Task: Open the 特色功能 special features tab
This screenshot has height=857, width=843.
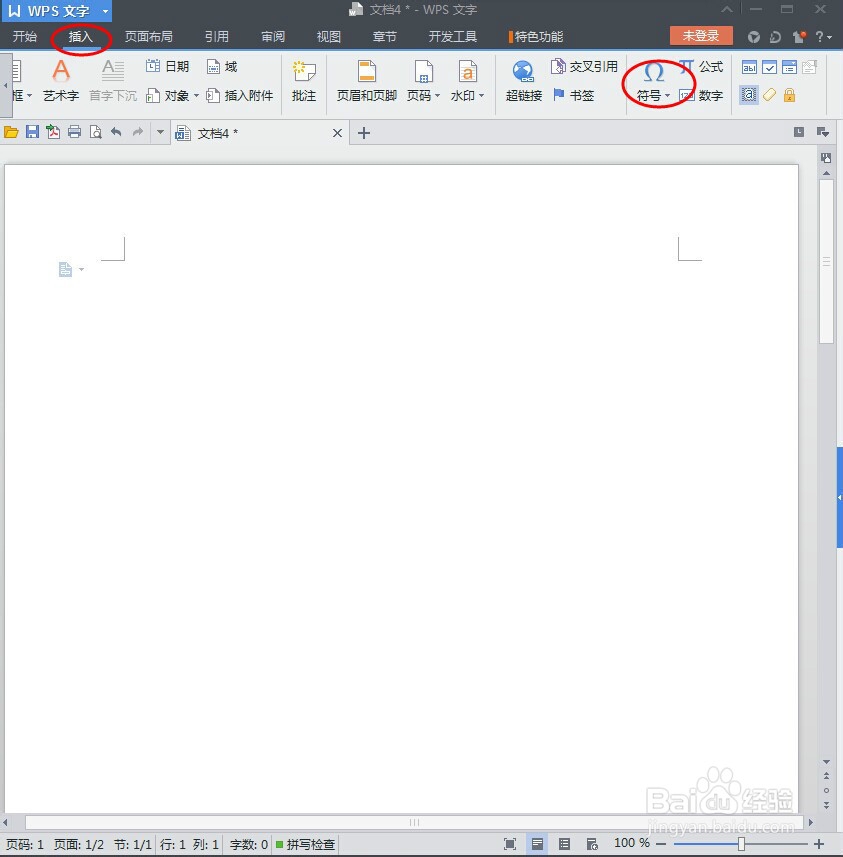Action: (x=536, y=37)
